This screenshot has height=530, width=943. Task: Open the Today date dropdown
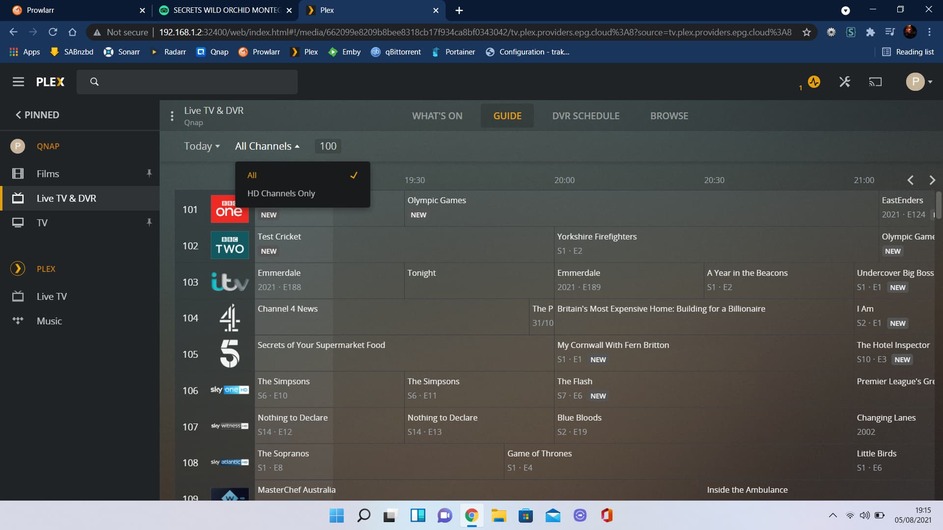tap(201, 146)
